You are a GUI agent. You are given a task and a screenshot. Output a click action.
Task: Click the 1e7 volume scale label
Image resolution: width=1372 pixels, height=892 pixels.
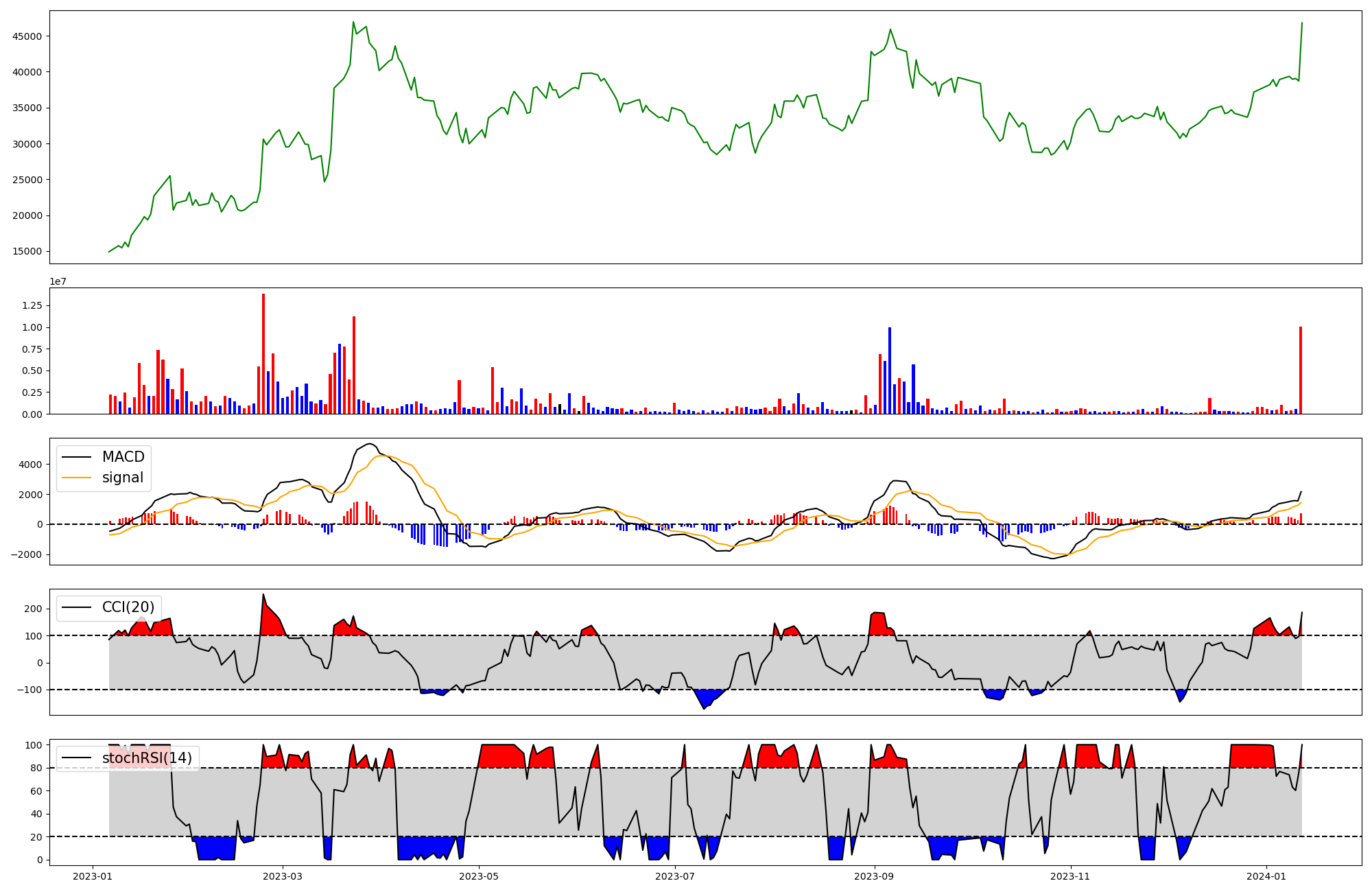pyautogui.click(x=58, y=281)
